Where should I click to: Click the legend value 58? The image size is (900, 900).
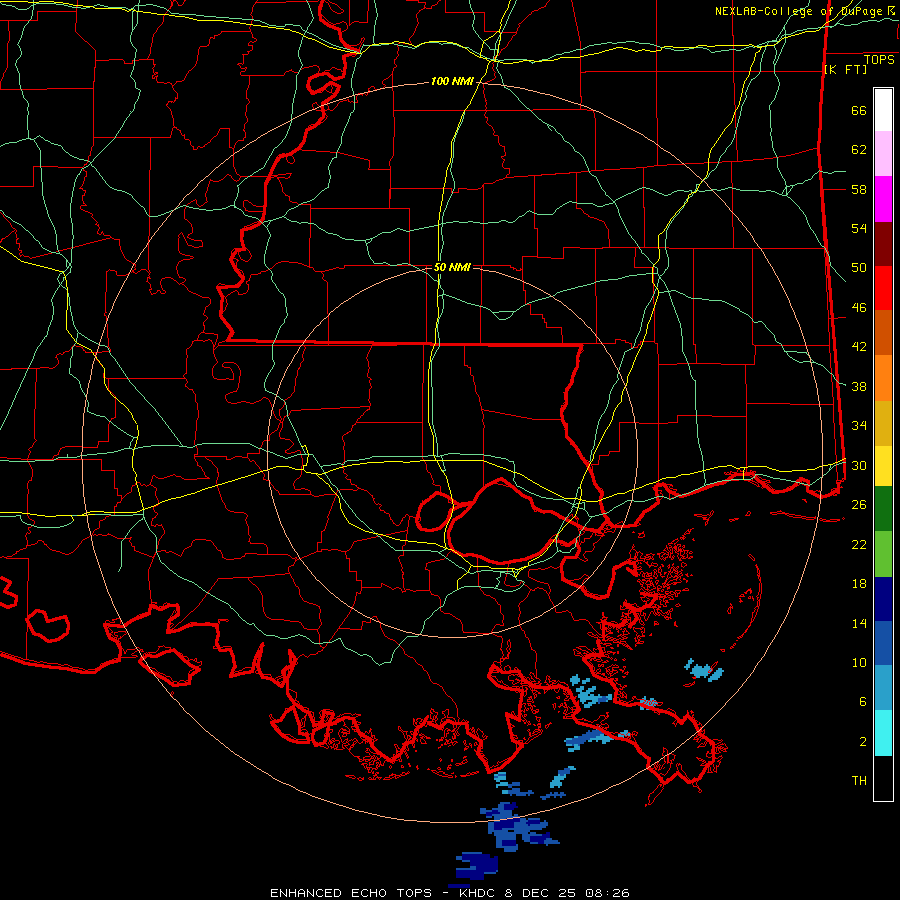pyautogui.click(x=859, y=189)
